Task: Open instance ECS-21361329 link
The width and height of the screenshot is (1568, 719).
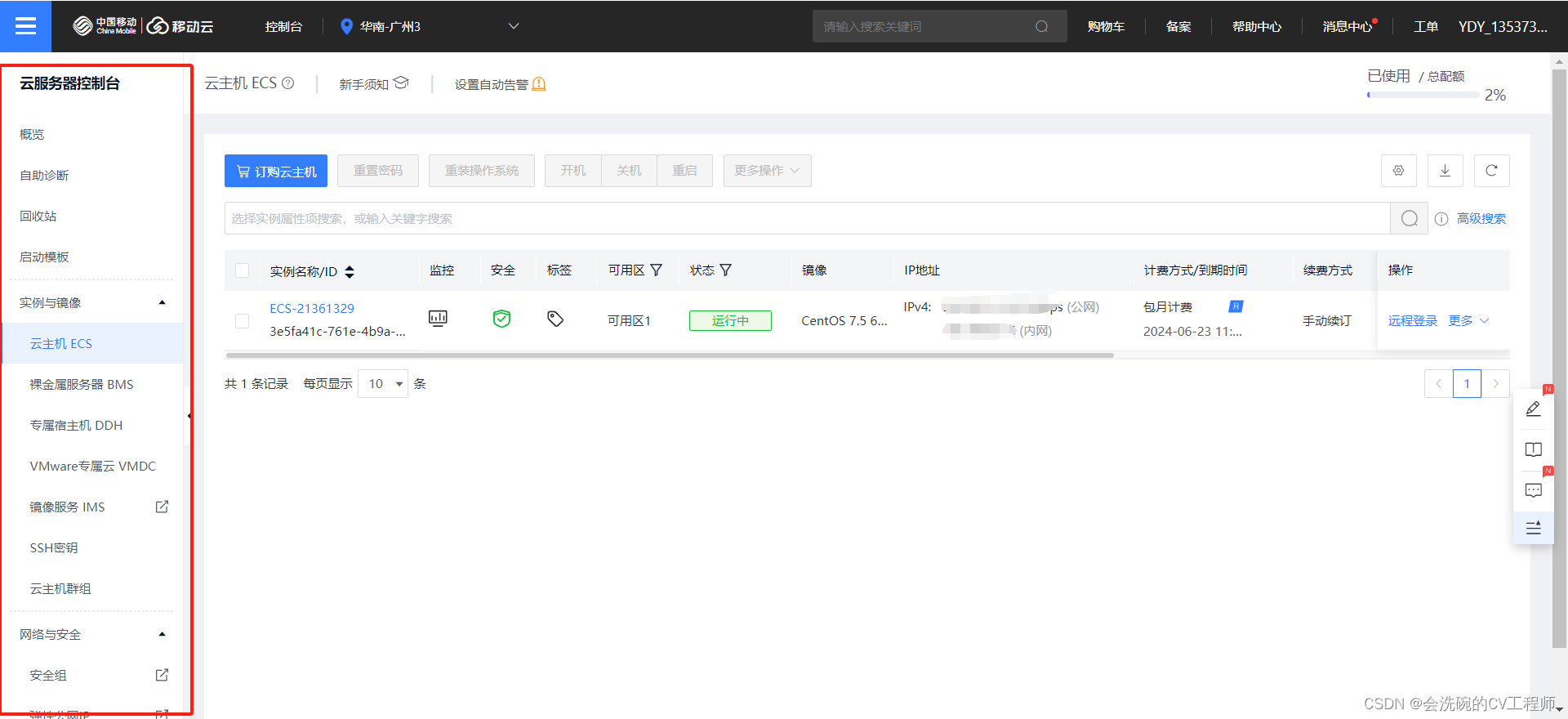Action: (312, 308)
